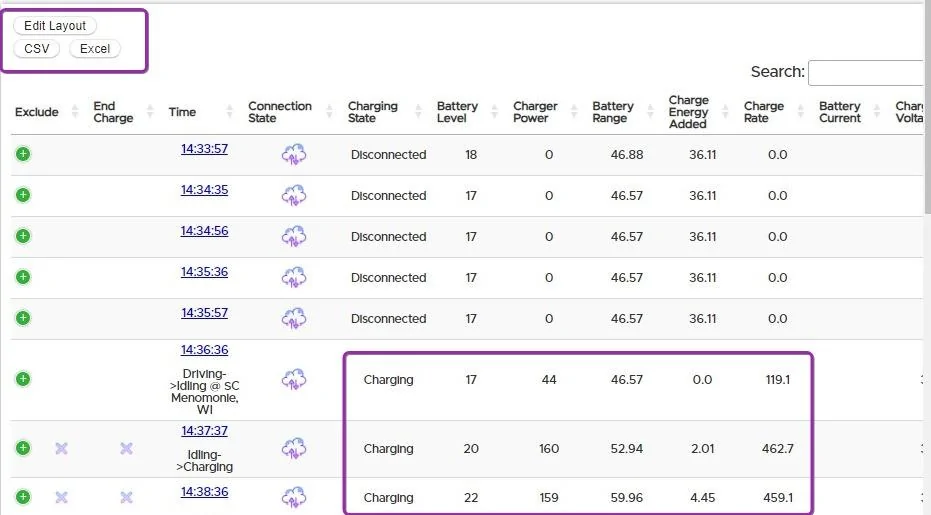Click the cloud connection icon in the 14:35:57 row
This screenshot has height=515, width=931.
pyautogui.click(x=294, y=318)
